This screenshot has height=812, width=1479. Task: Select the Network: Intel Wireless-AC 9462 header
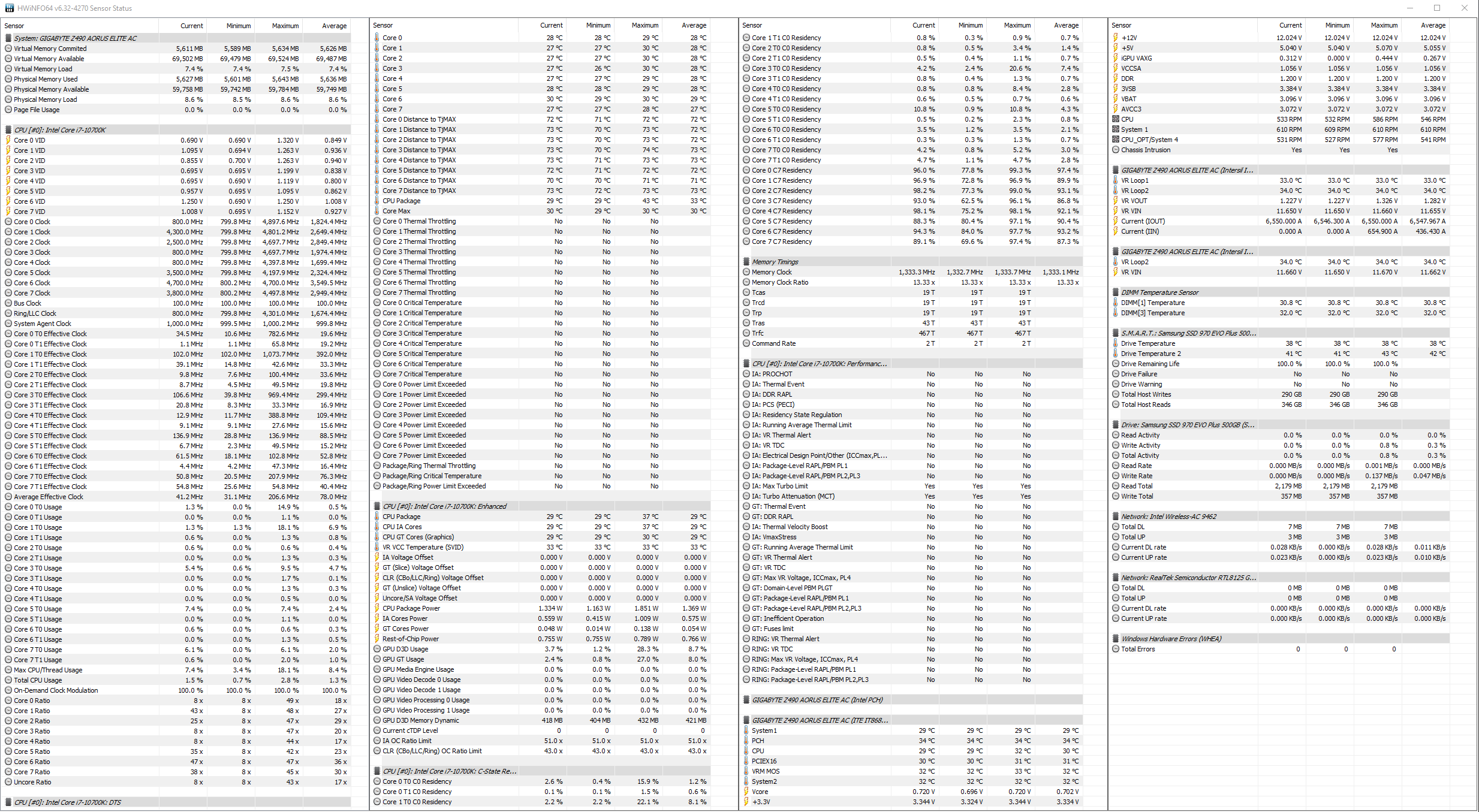click(1168, 517)
